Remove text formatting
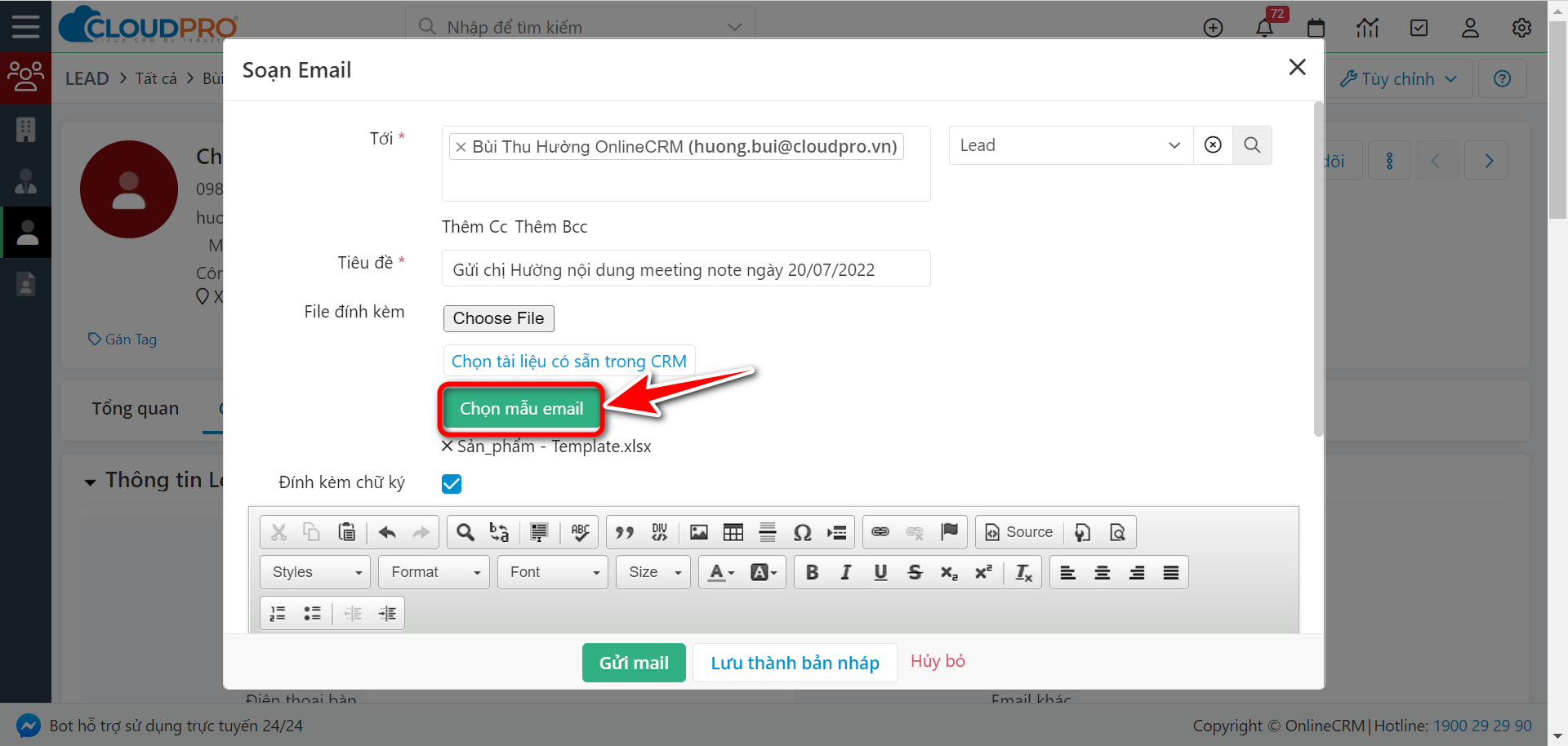Image resolution: width=1568 pixels, height=746 pixels. click(x=1023, y=572)
